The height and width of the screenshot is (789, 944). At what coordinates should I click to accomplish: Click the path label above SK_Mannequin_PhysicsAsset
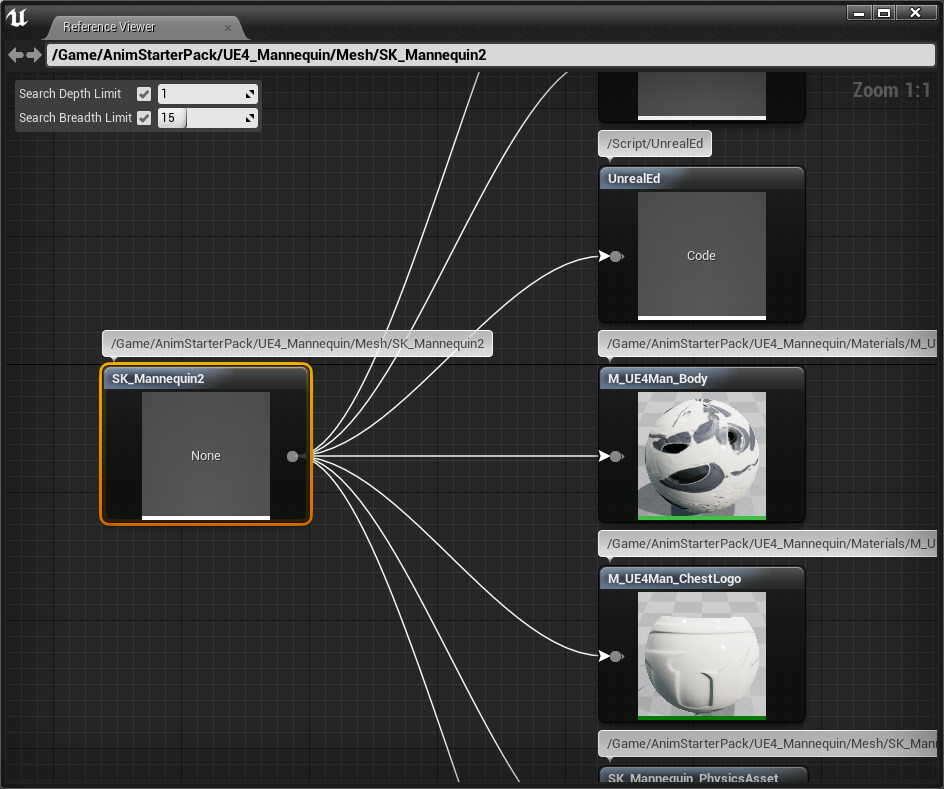pos(768,743)
